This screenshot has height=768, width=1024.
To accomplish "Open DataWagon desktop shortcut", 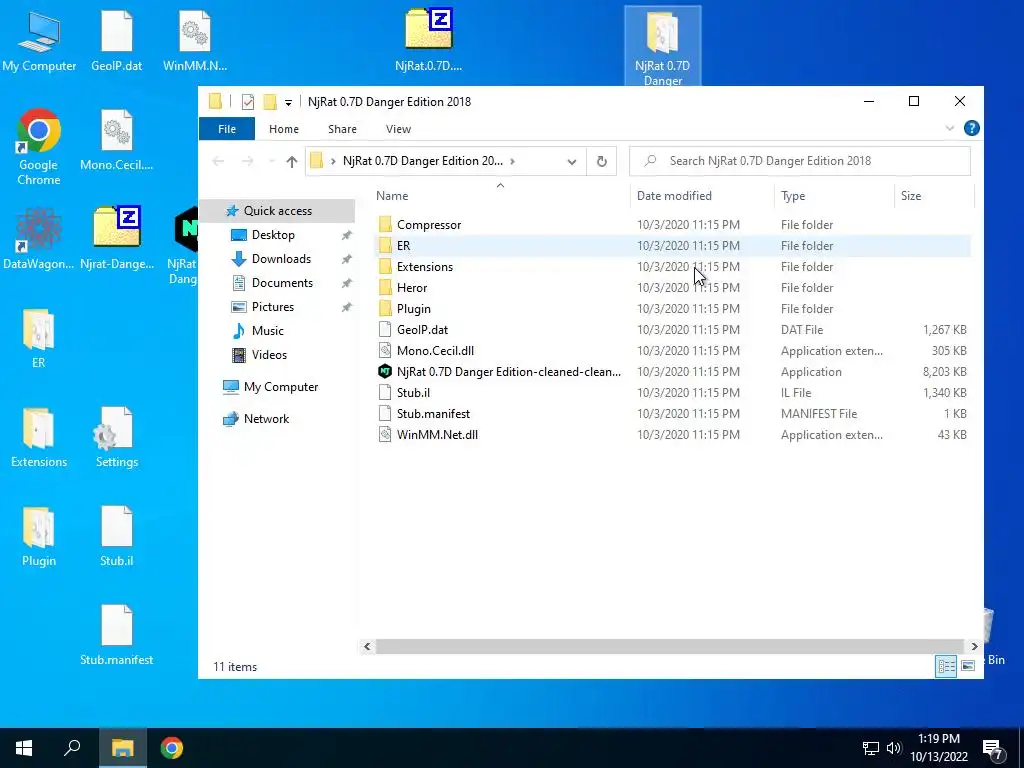I will point(39,238).
